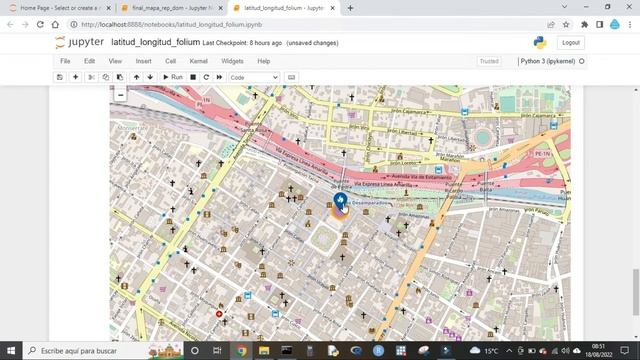Open a new browser tab
Screen dimensions: 640x360
[x=350, y=8]
